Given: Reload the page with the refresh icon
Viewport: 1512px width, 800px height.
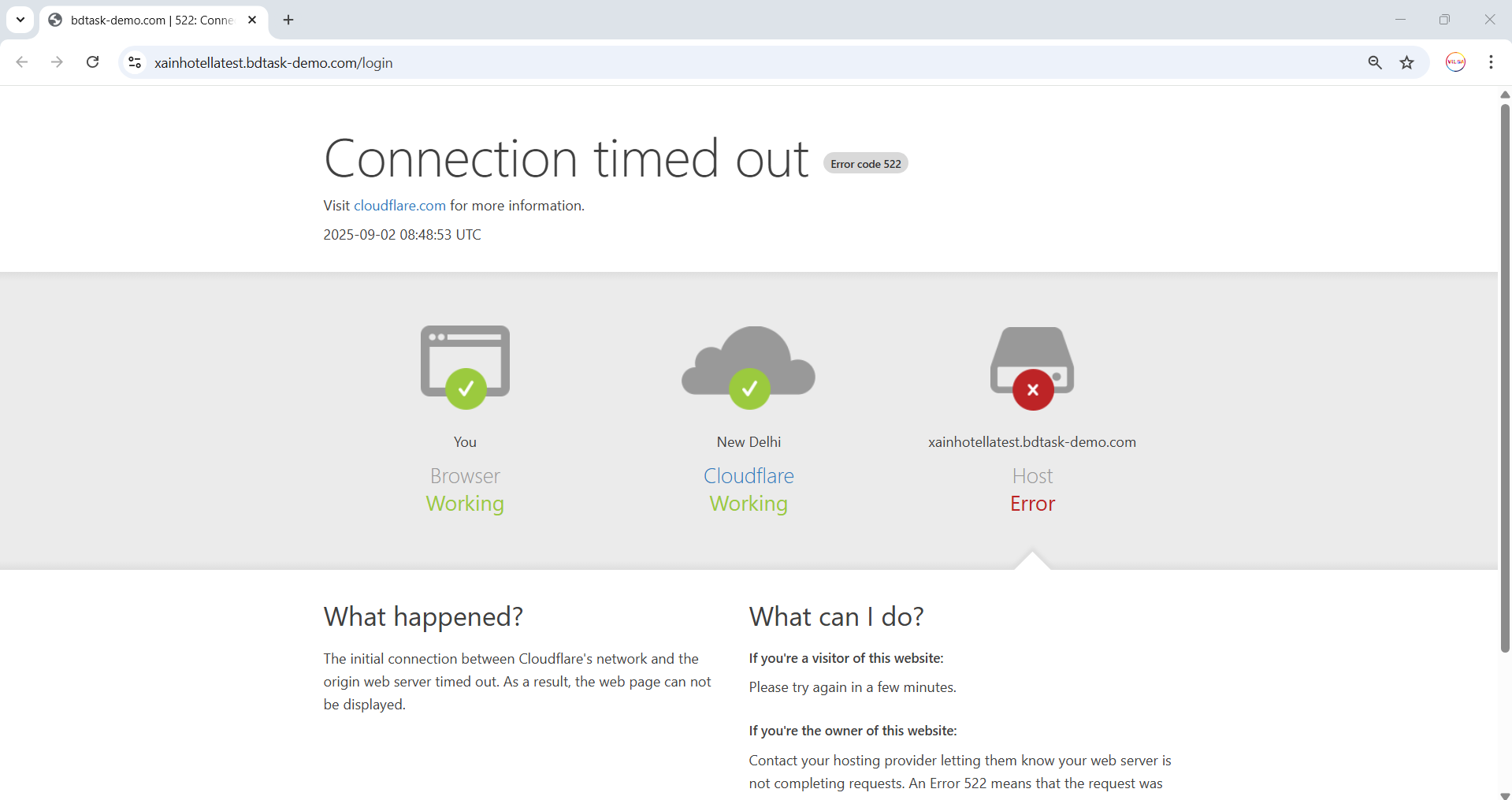Looking at the screenshot, I should (x=92, y=62).
